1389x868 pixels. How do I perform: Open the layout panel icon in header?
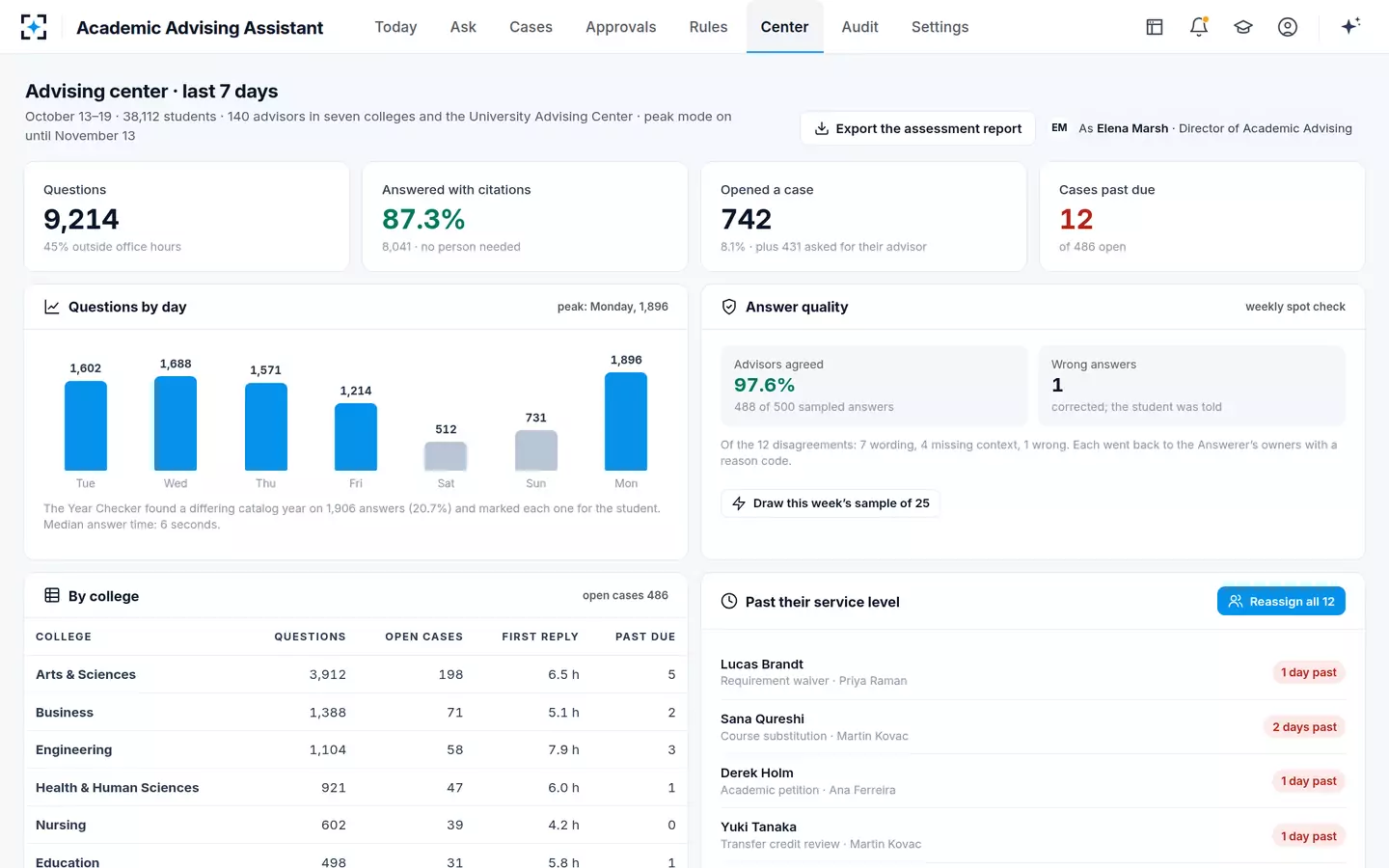[x=1155, y=27]
